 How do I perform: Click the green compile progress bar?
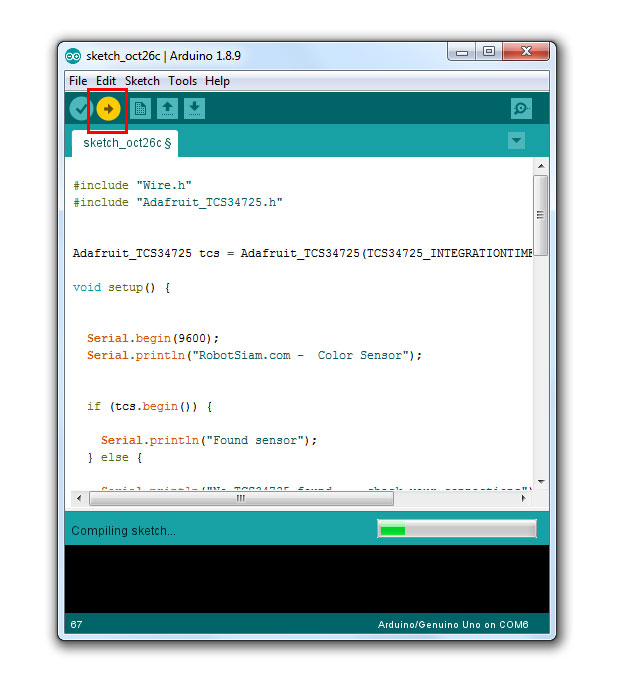(457, 529)
